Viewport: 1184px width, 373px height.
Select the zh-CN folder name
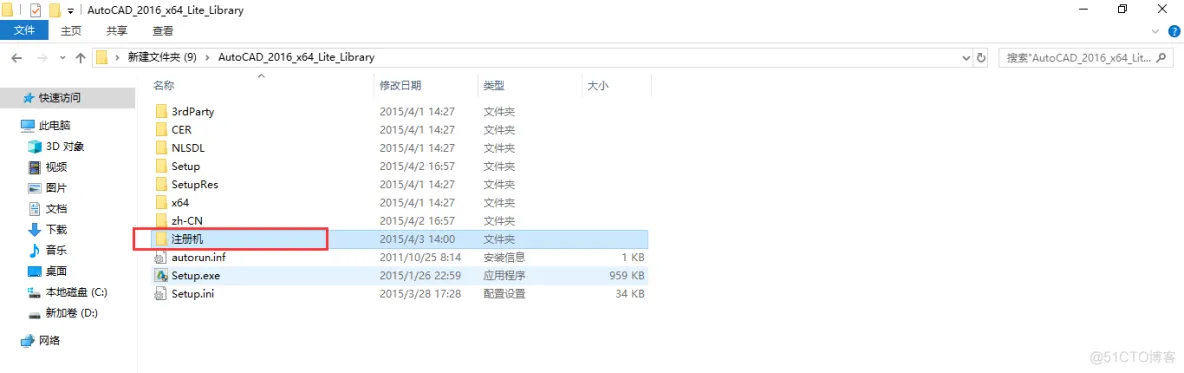[x=187, y=220]
